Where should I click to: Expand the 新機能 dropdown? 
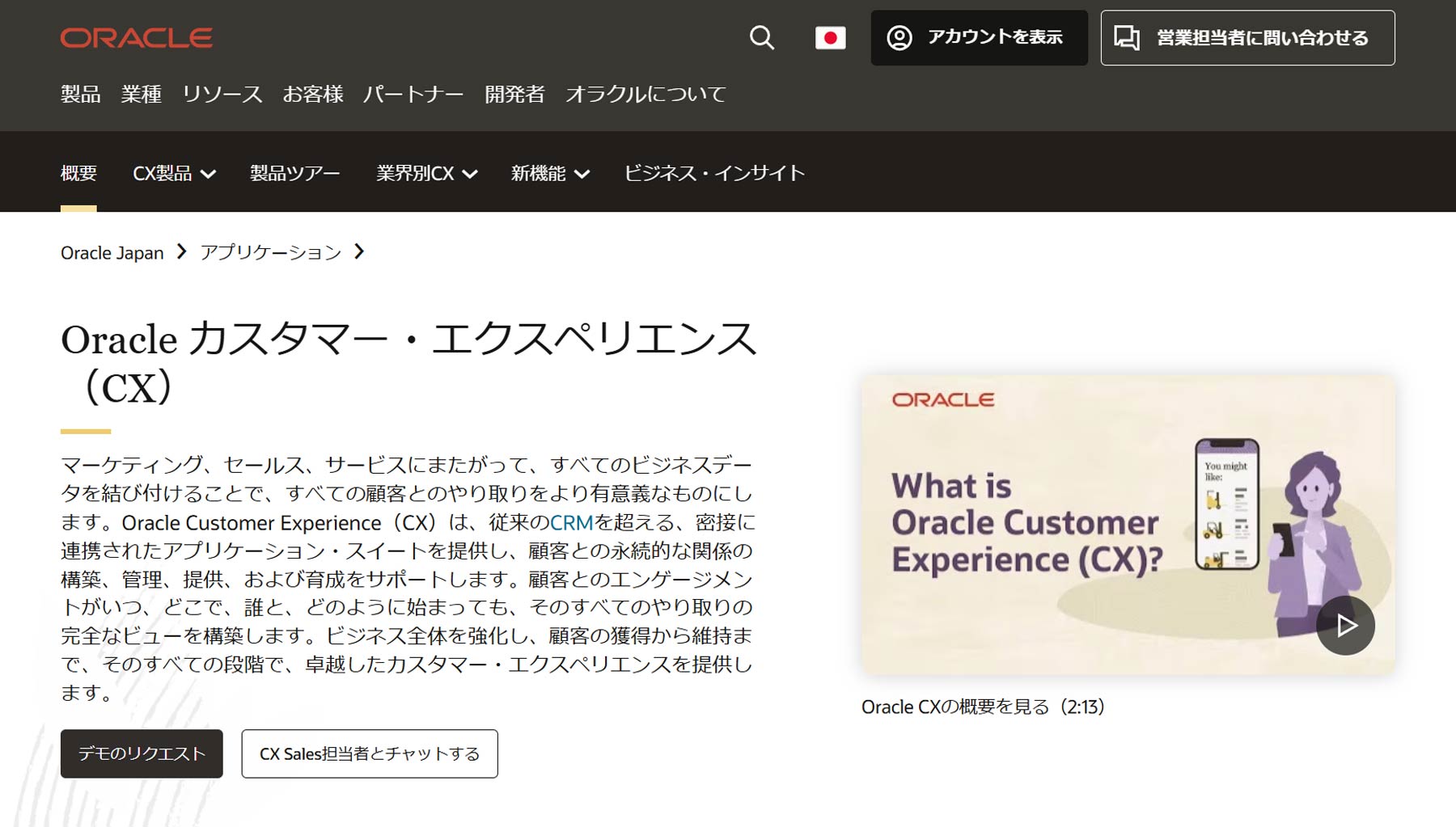[550, 173]
